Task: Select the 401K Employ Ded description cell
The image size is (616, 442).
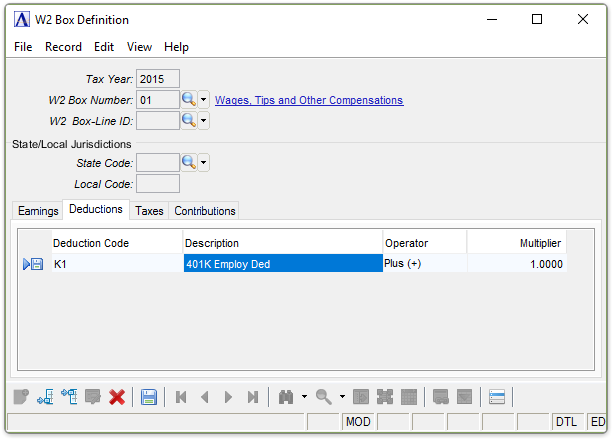Action: pyautogui.click(x=282, y=264)
